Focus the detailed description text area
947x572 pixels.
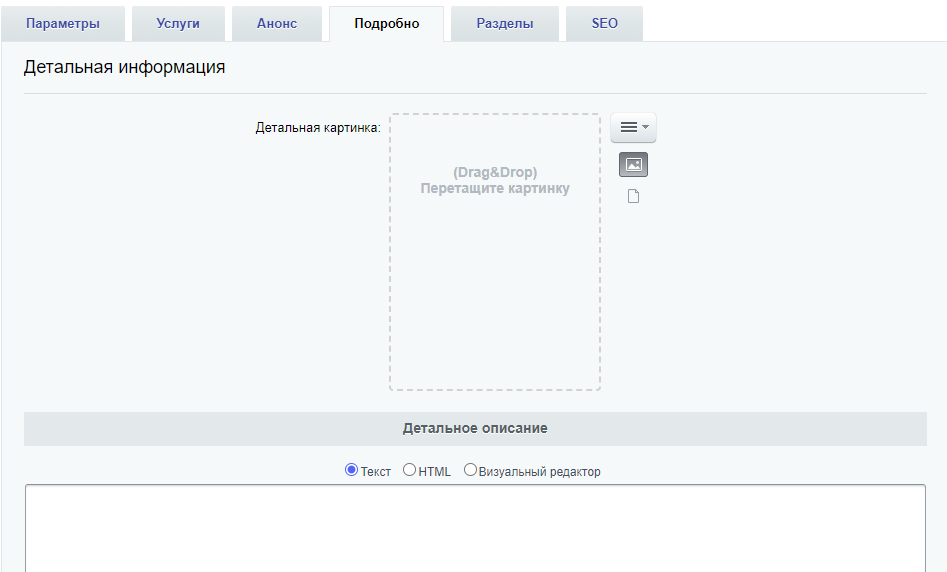coord(475,528)
